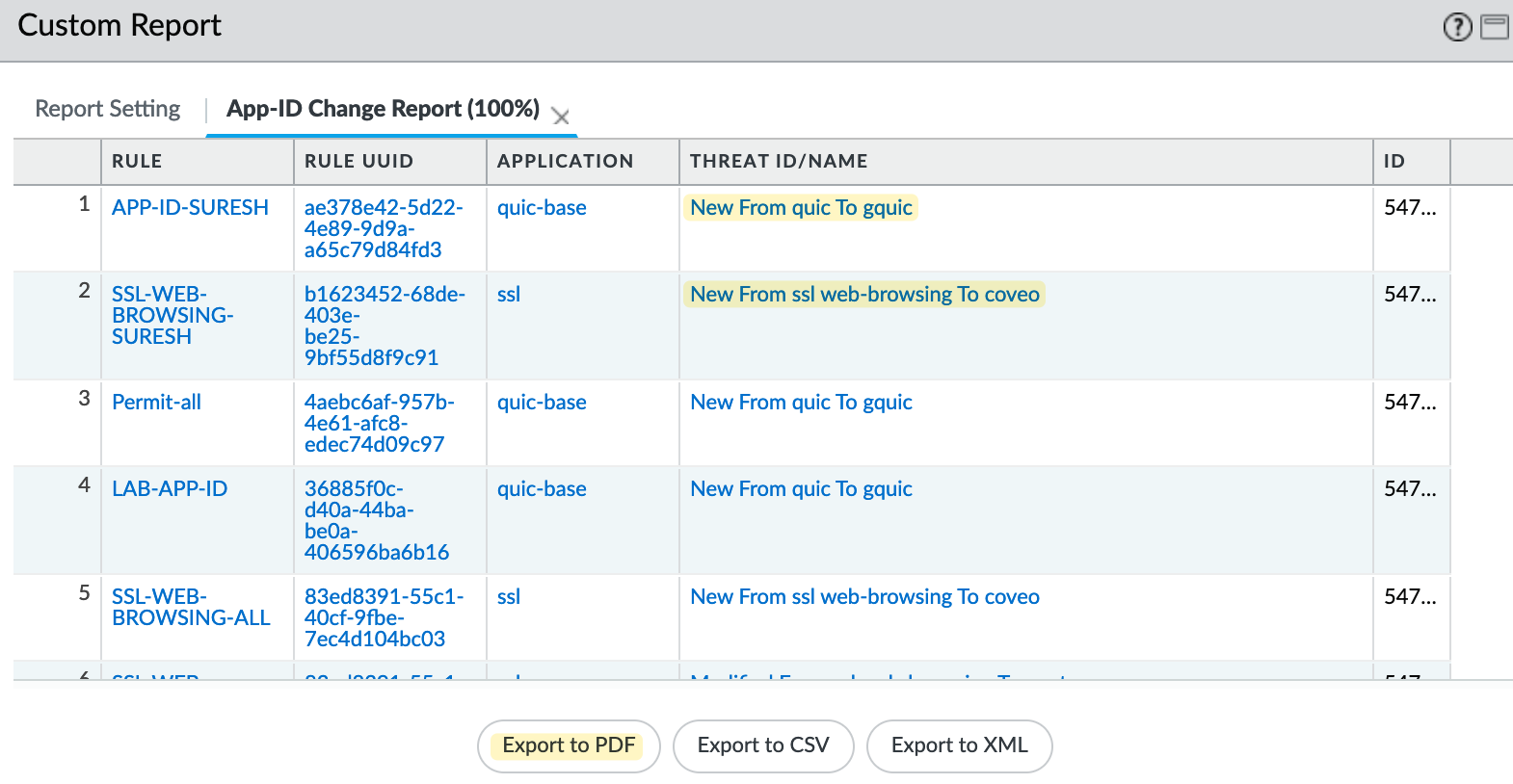
Task: Click UUID 4aebc6af-957b-4e61-afc8-edec74d09c97
Action: click(379, 424)
